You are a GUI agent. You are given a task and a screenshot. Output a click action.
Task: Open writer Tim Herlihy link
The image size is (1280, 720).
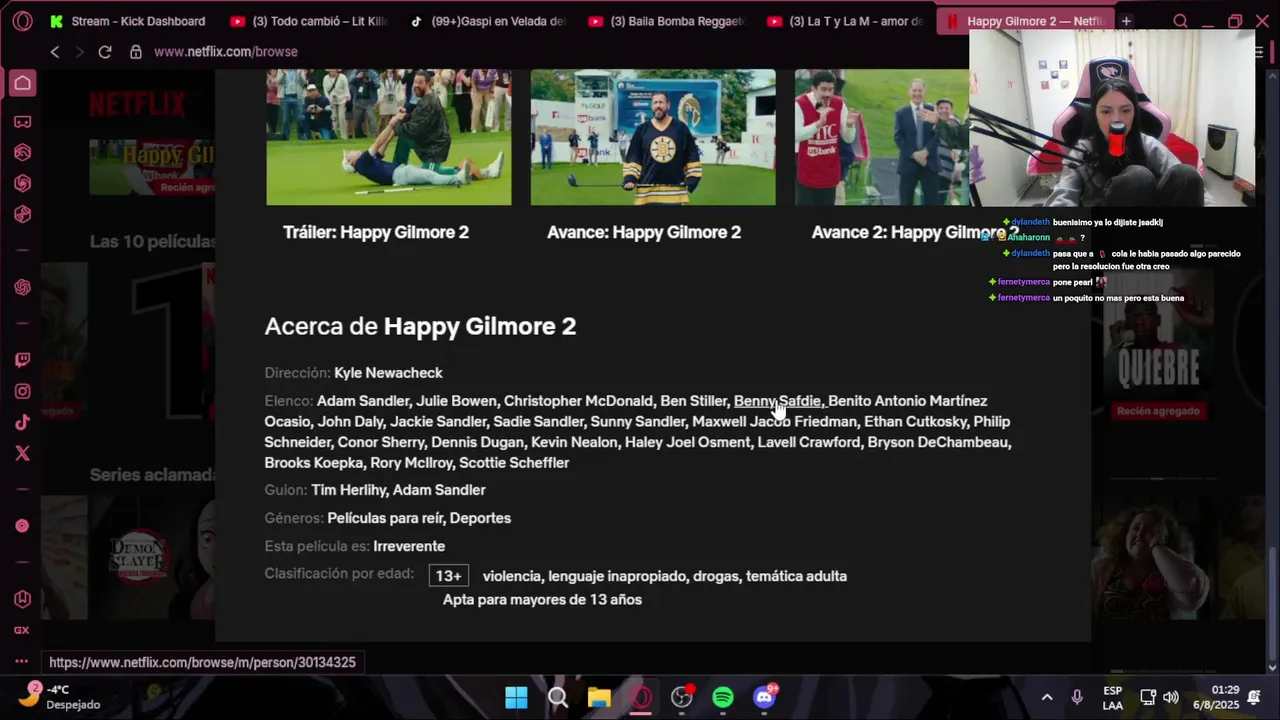(x=347, y=490)
